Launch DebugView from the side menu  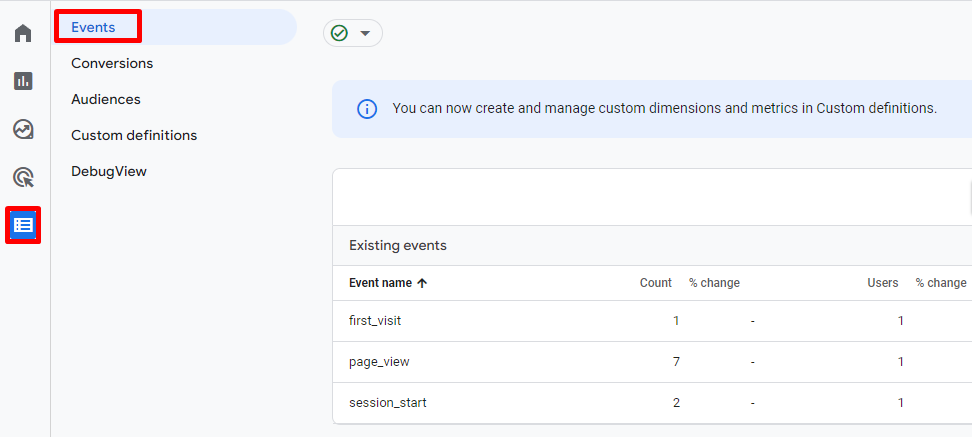point(109,171)
